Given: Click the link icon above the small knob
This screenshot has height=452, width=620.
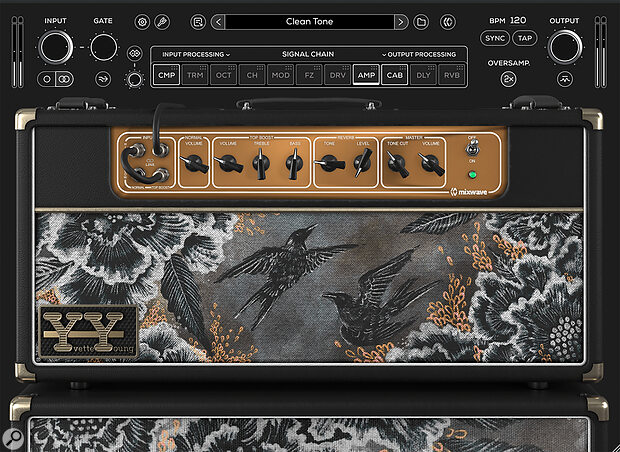Looking at the screenshot, I should click(134, 53).
